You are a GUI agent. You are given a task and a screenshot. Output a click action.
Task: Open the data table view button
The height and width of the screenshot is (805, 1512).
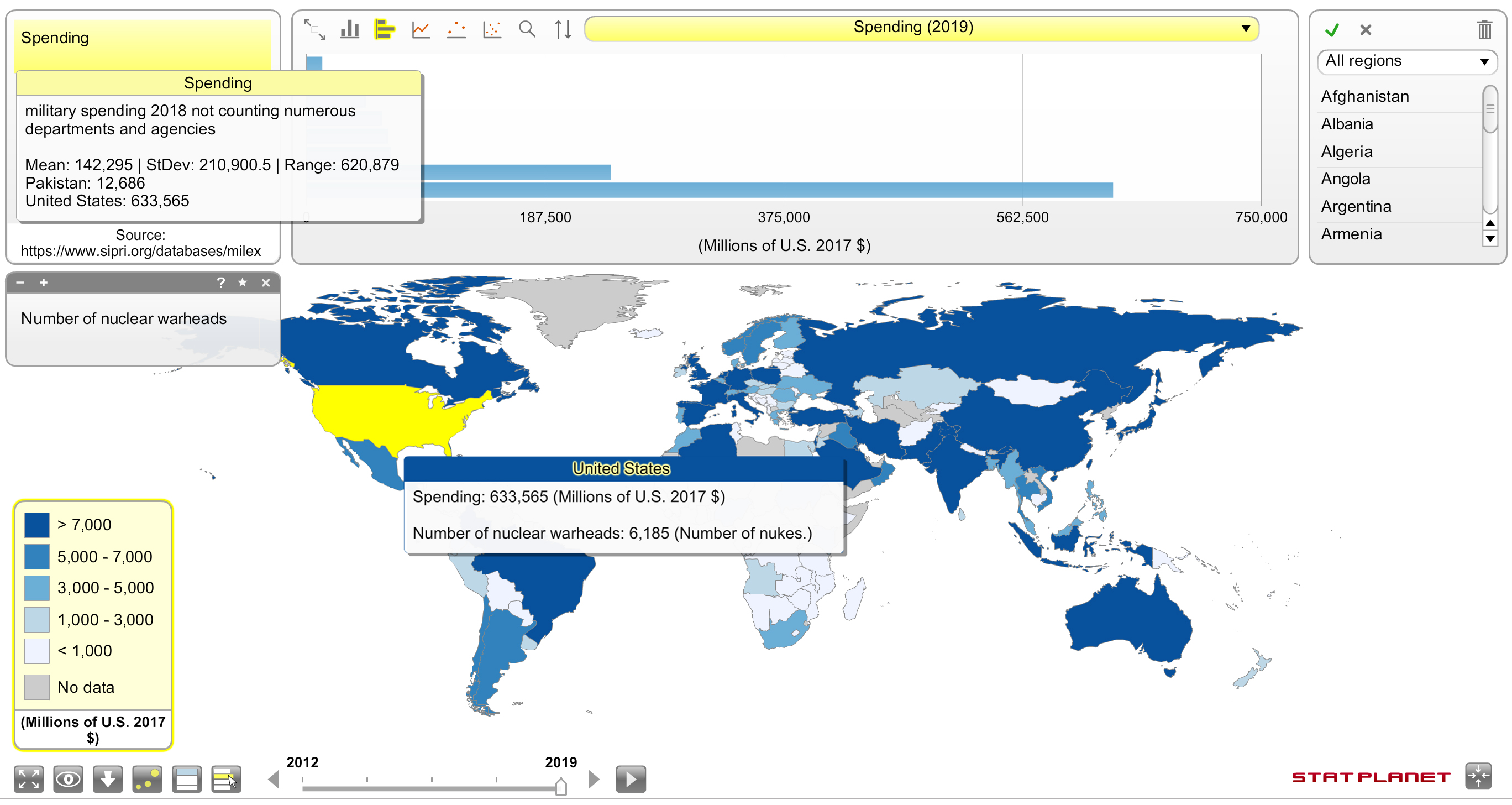187,779
